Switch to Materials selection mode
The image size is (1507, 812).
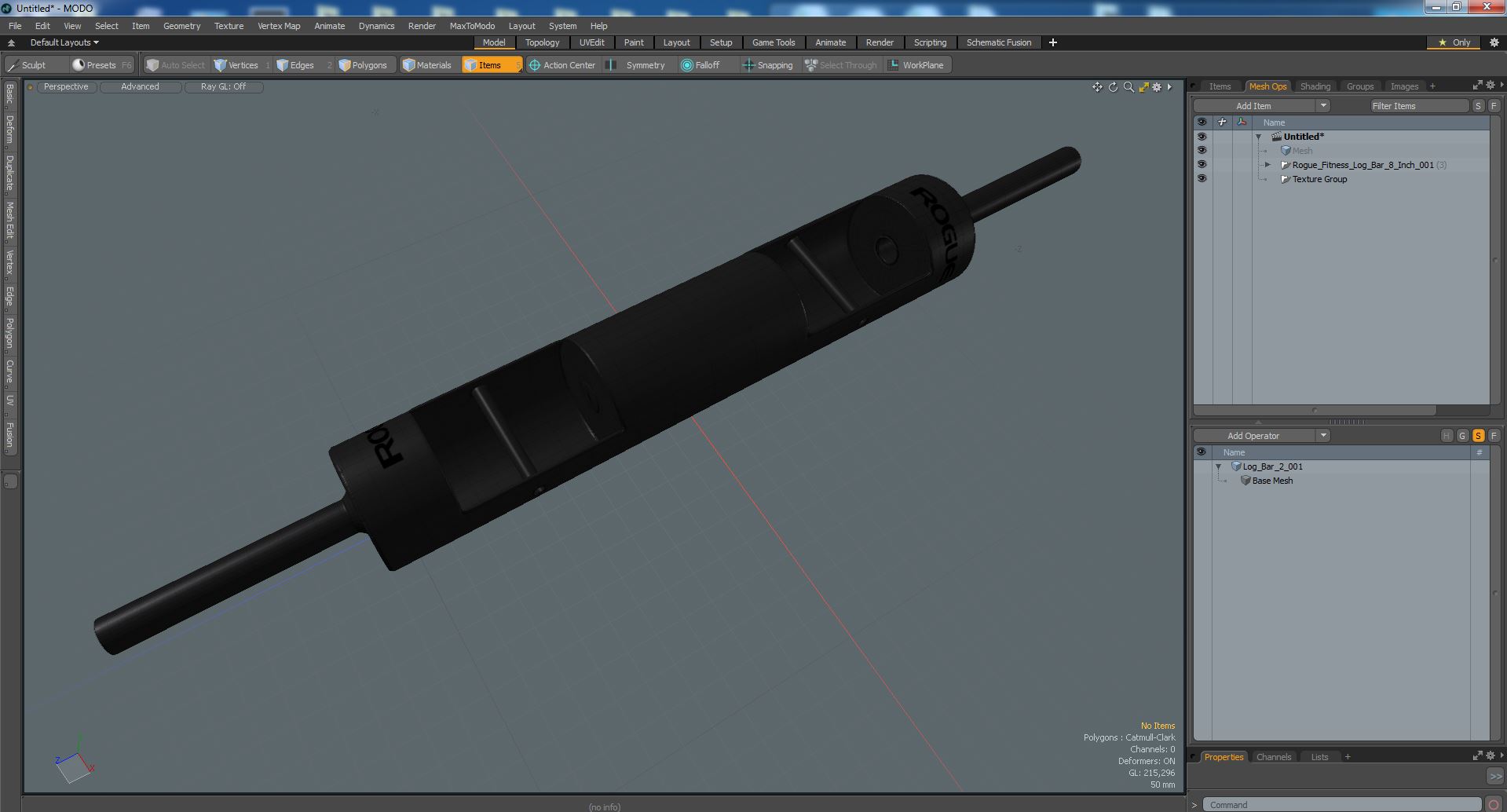427,65
